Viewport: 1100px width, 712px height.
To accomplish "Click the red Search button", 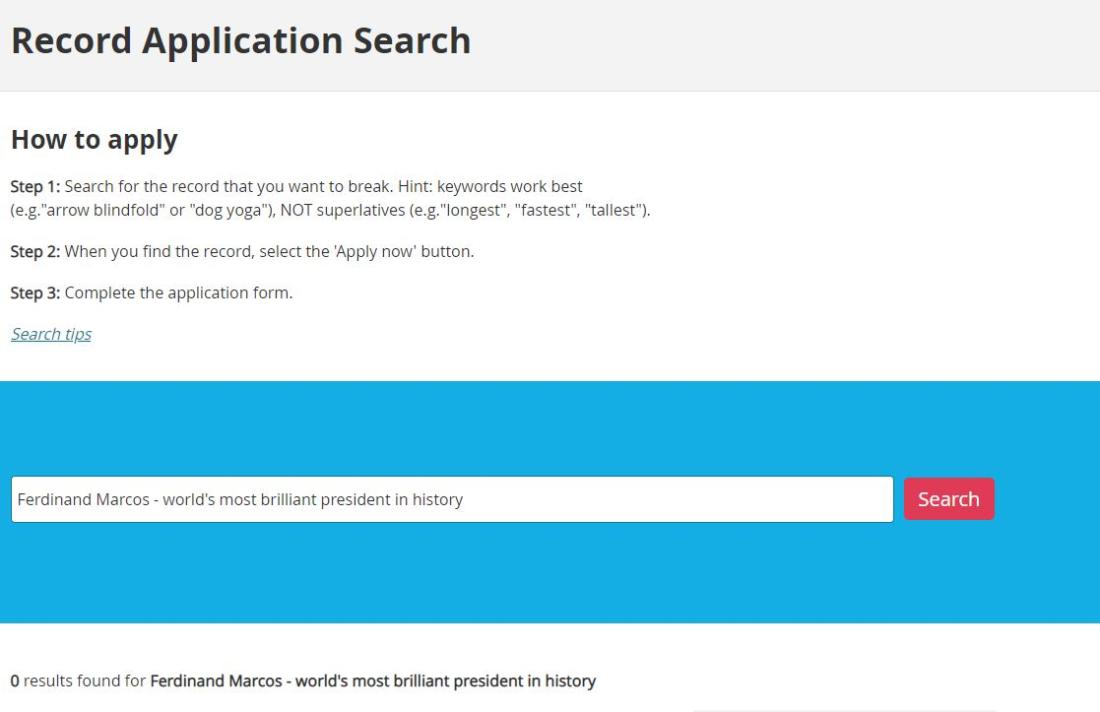I will coord(948,499).
